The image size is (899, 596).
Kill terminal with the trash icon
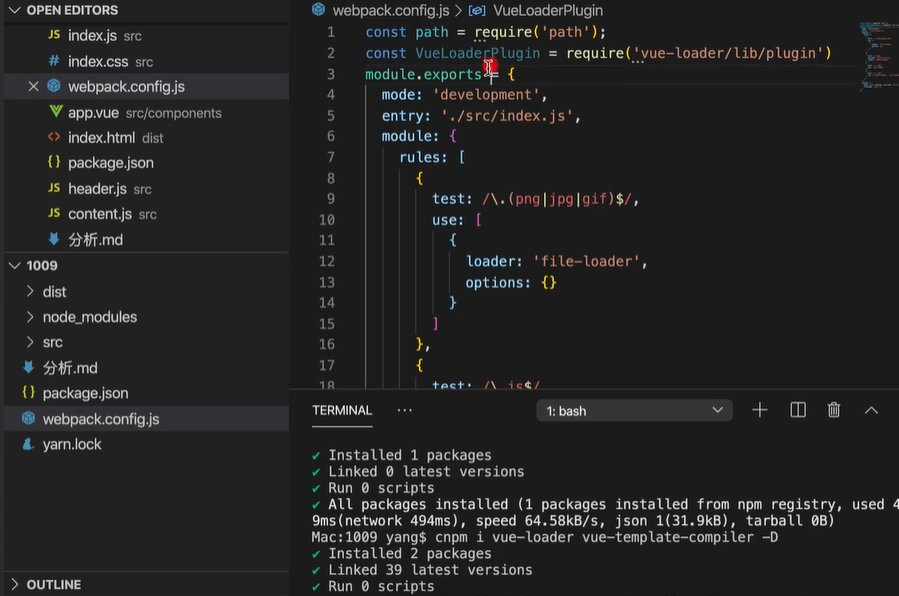pyautogui.click(x=834, y=410)
